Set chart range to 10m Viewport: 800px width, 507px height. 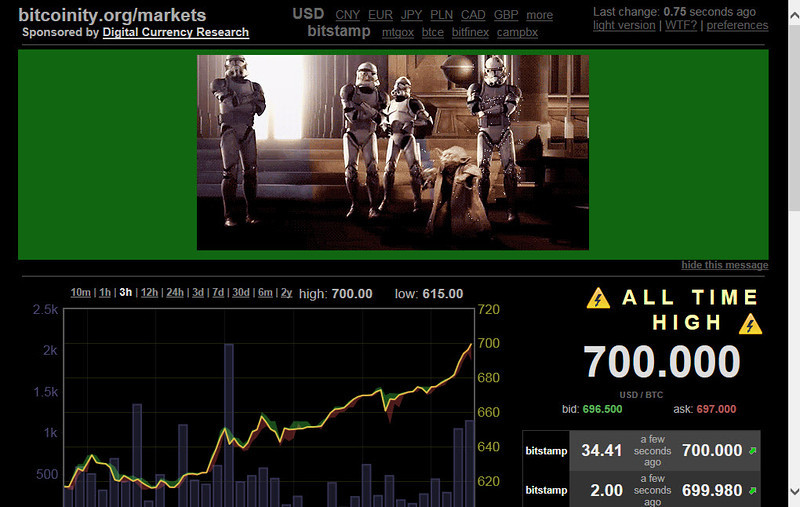click(80, 292)
